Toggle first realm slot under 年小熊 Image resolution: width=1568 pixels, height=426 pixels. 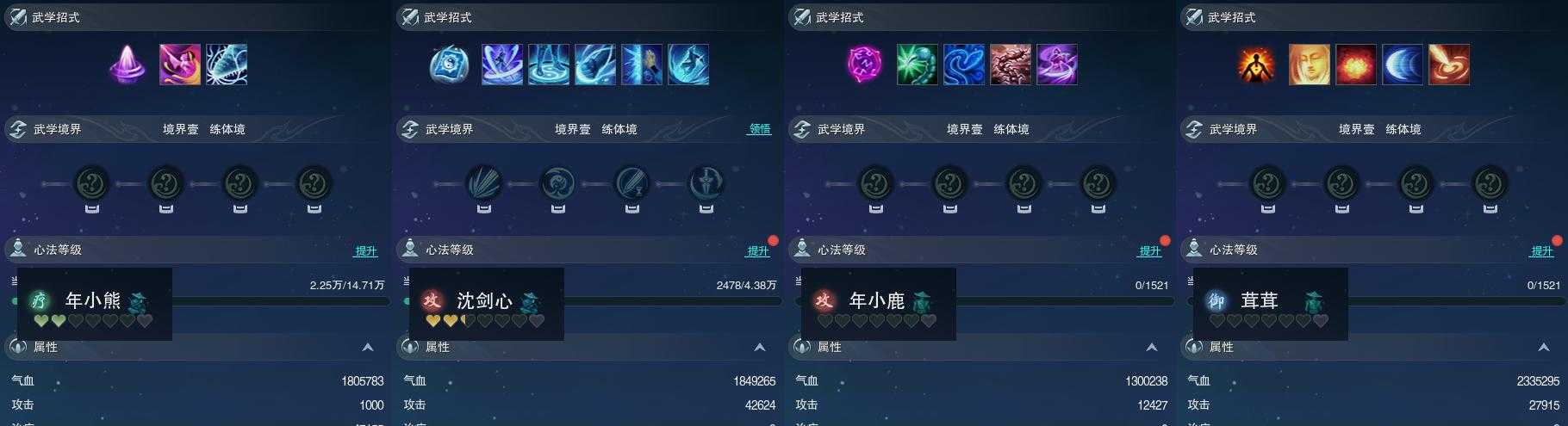92,183
